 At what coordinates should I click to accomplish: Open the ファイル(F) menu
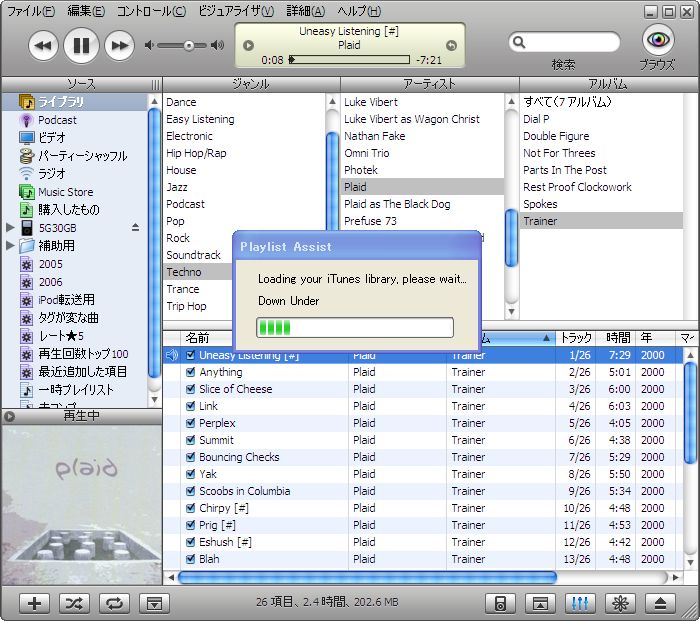[x=31, y=11]
